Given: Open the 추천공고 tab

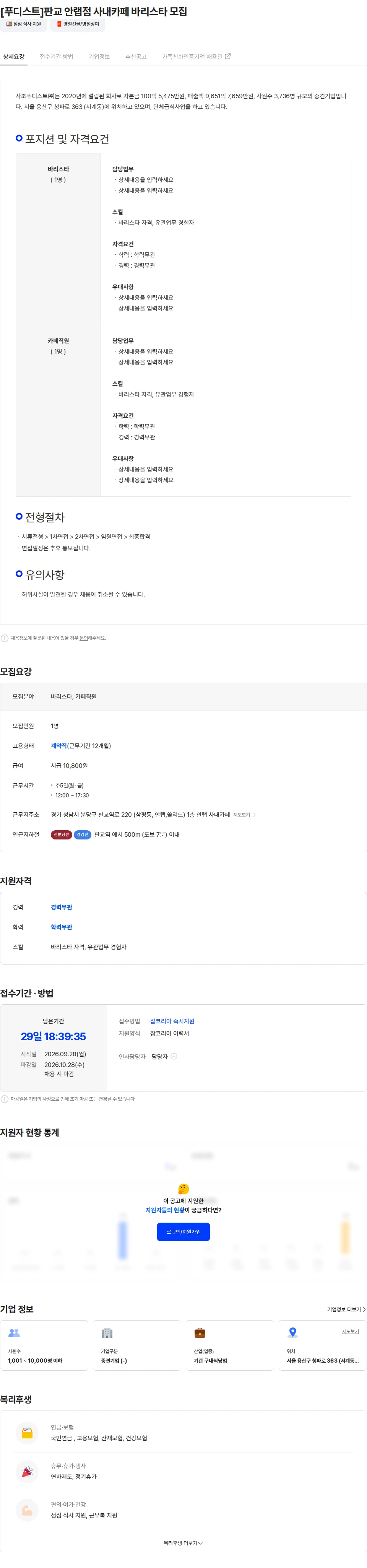Looking at the screenshot, I should (136, 57).
